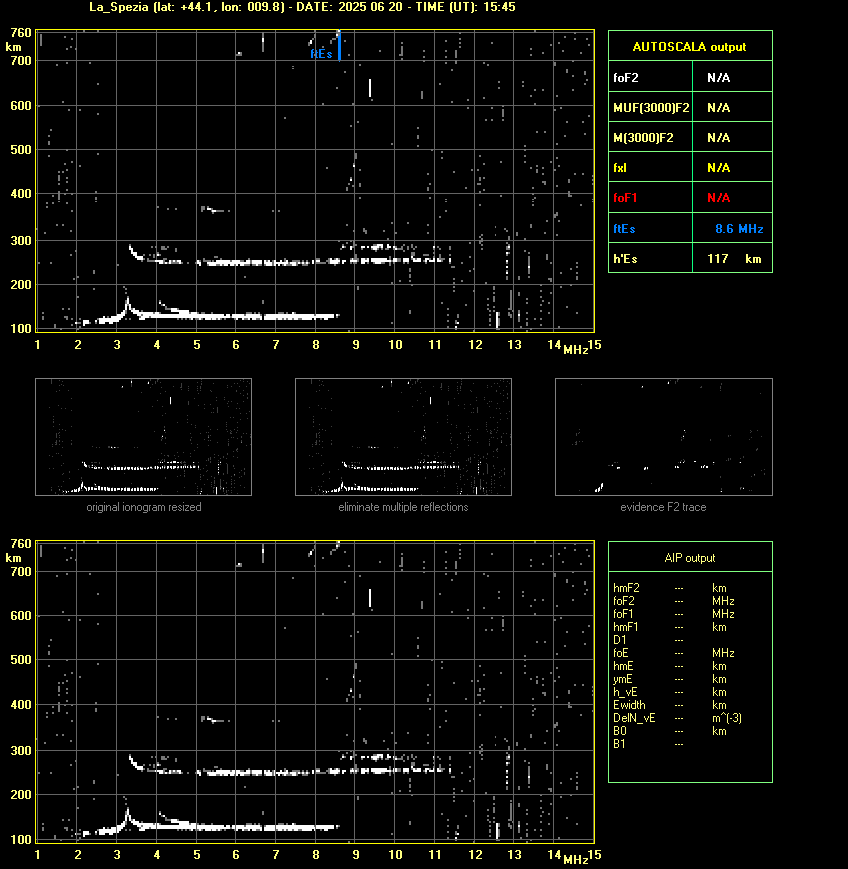Click the 117 km h'Es value
This screenshot has width=848, height=869.
pos(734,259)
